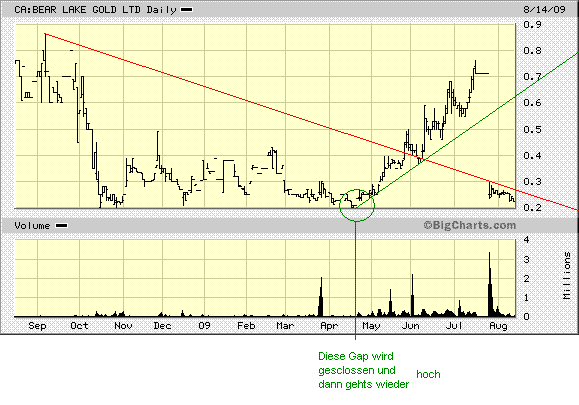Click the 0.8 price axis label

click(532, 51)
